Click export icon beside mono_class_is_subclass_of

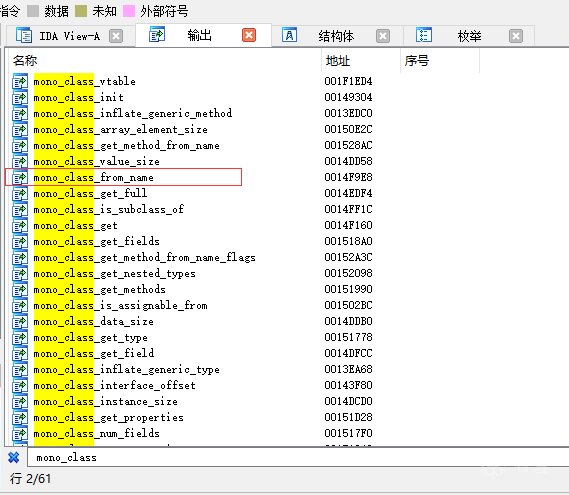pos(20,209)
